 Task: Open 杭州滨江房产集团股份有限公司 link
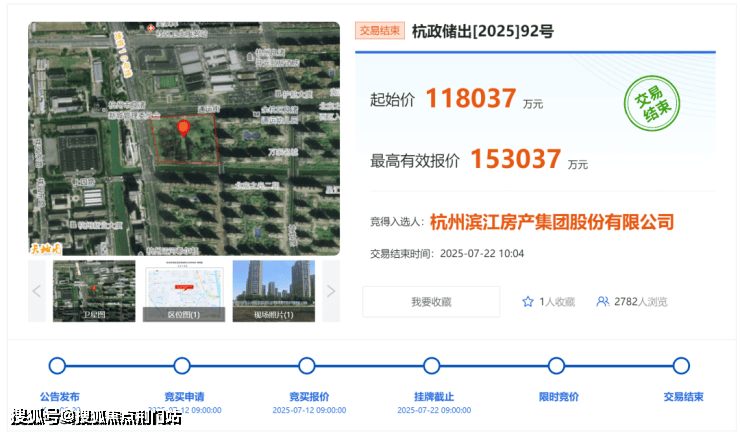coord(552,222)
